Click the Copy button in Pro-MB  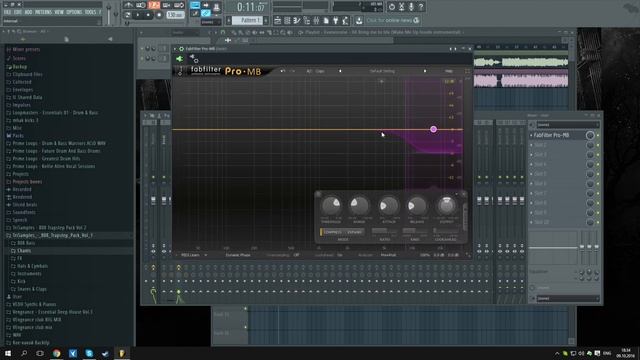[x=320, y=71]
